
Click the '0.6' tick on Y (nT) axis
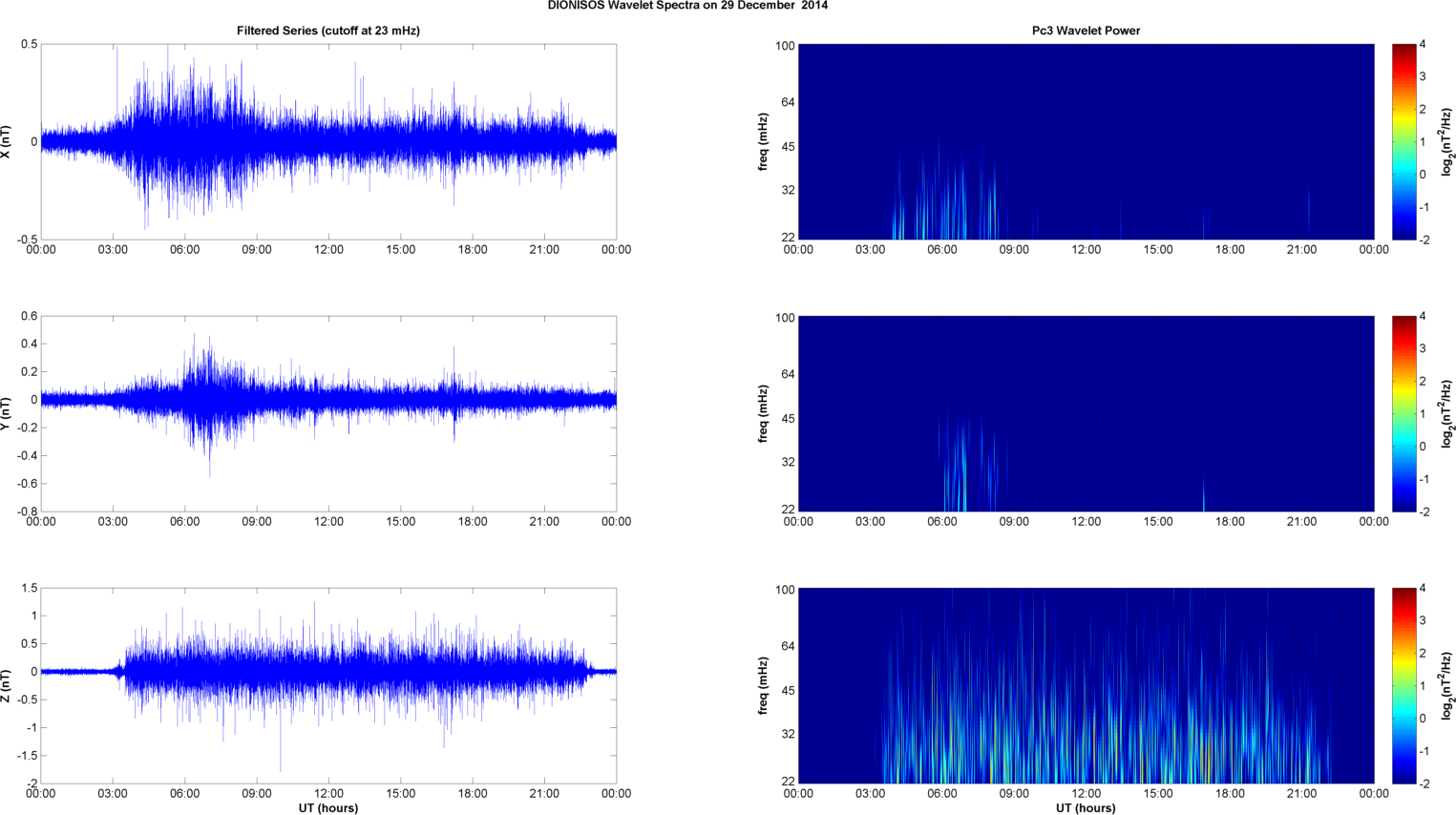tap(29, 317)
